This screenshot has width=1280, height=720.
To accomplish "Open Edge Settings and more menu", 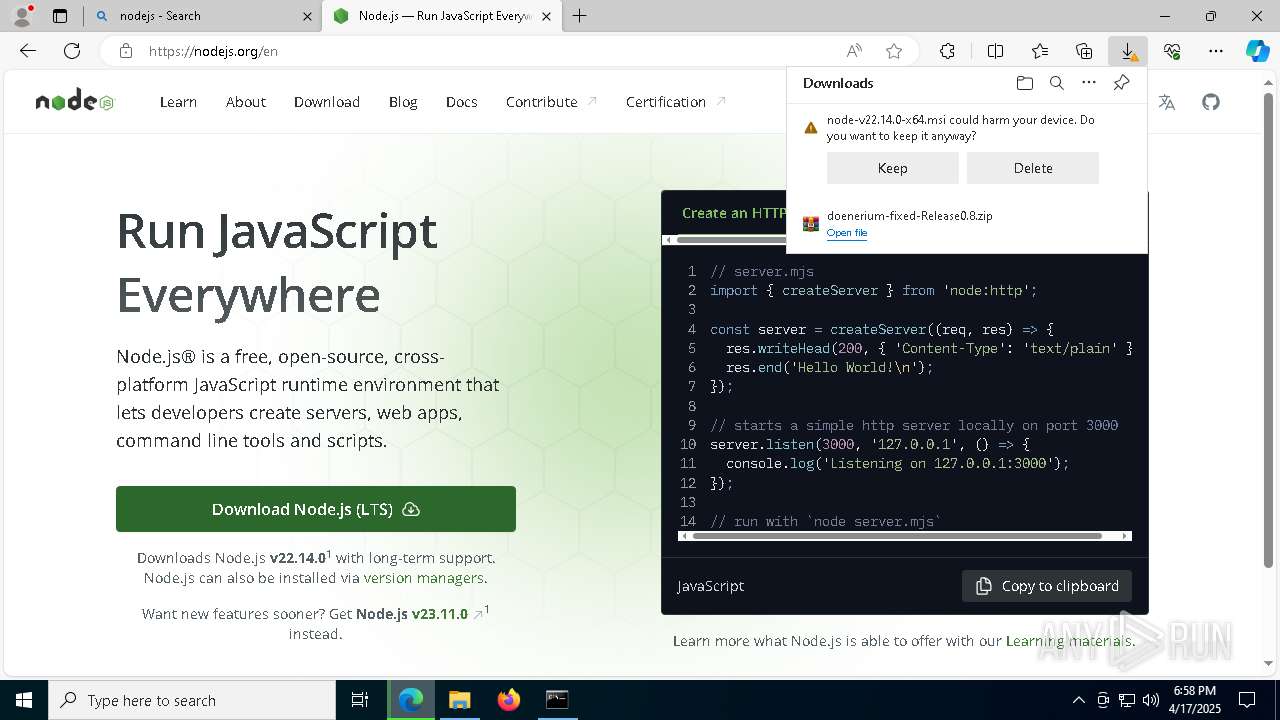I will click(1216, 51).
